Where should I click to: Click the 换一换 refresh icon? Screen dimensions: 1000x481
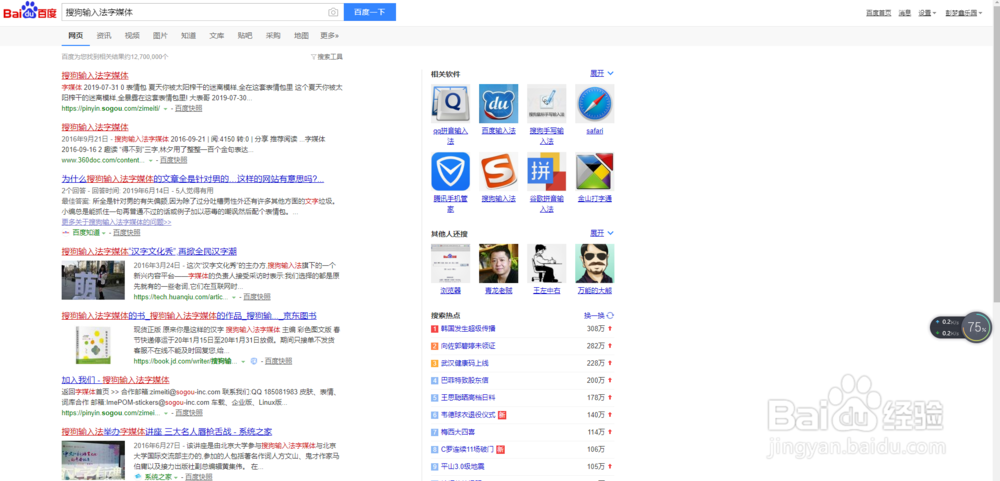pos(610,315)
